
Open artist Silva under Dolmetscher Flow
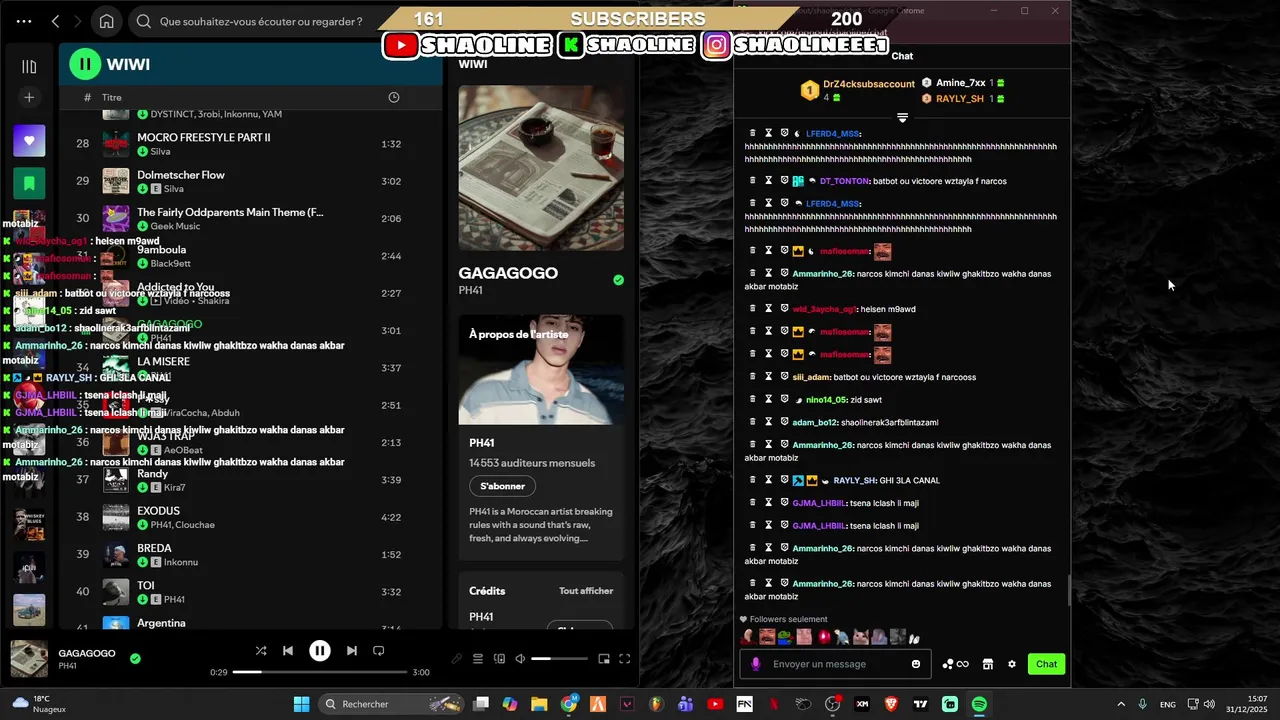[x=173, y=189]
